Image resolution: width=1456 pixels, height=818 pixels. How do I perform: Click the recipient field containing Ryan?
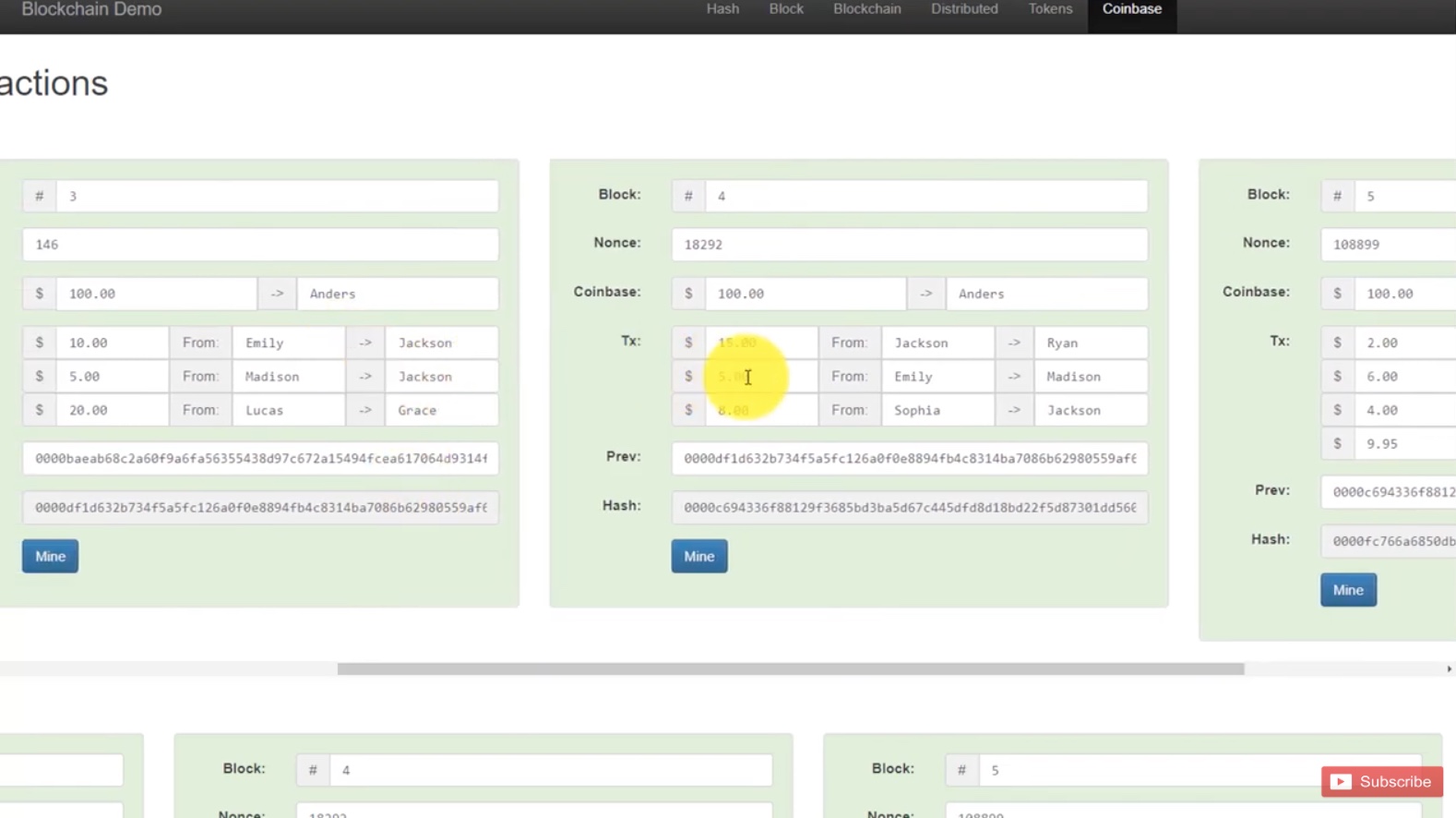pos(1090,343)
